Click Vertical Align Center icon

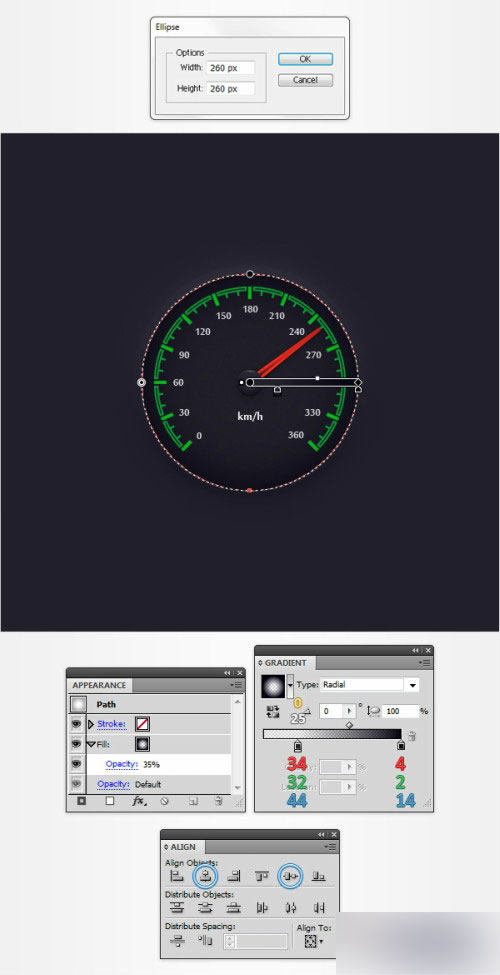click(x=290, y=876)
